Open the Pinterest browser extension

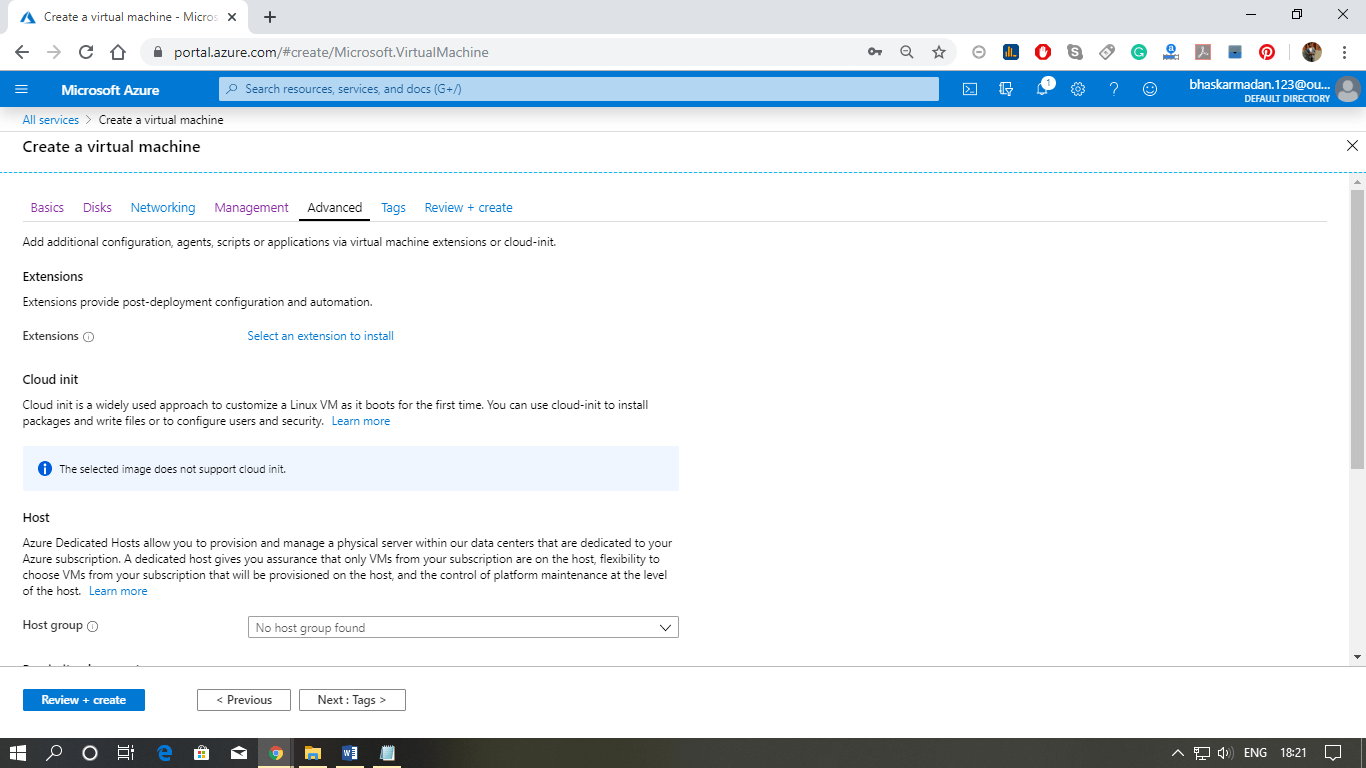[1267, 51]
